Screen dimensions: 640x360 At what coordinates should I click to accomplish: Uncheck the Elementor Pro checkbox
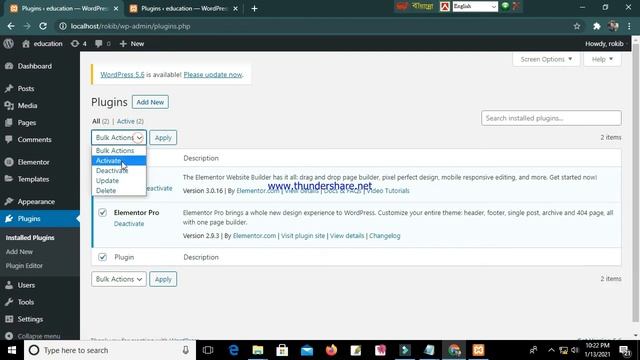pos(102,213)
